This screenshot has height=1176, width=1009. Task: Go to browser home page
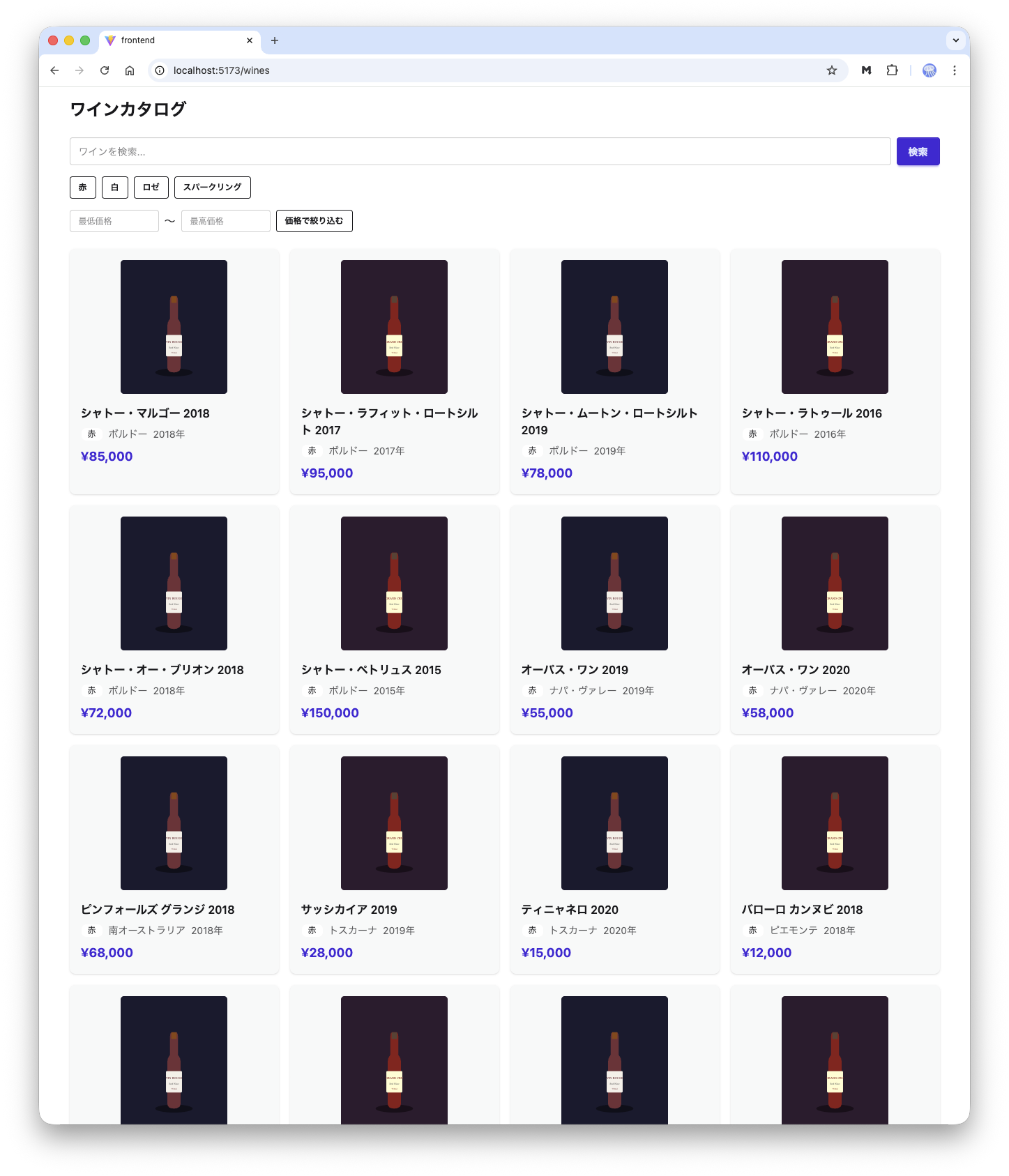[130, 70]
